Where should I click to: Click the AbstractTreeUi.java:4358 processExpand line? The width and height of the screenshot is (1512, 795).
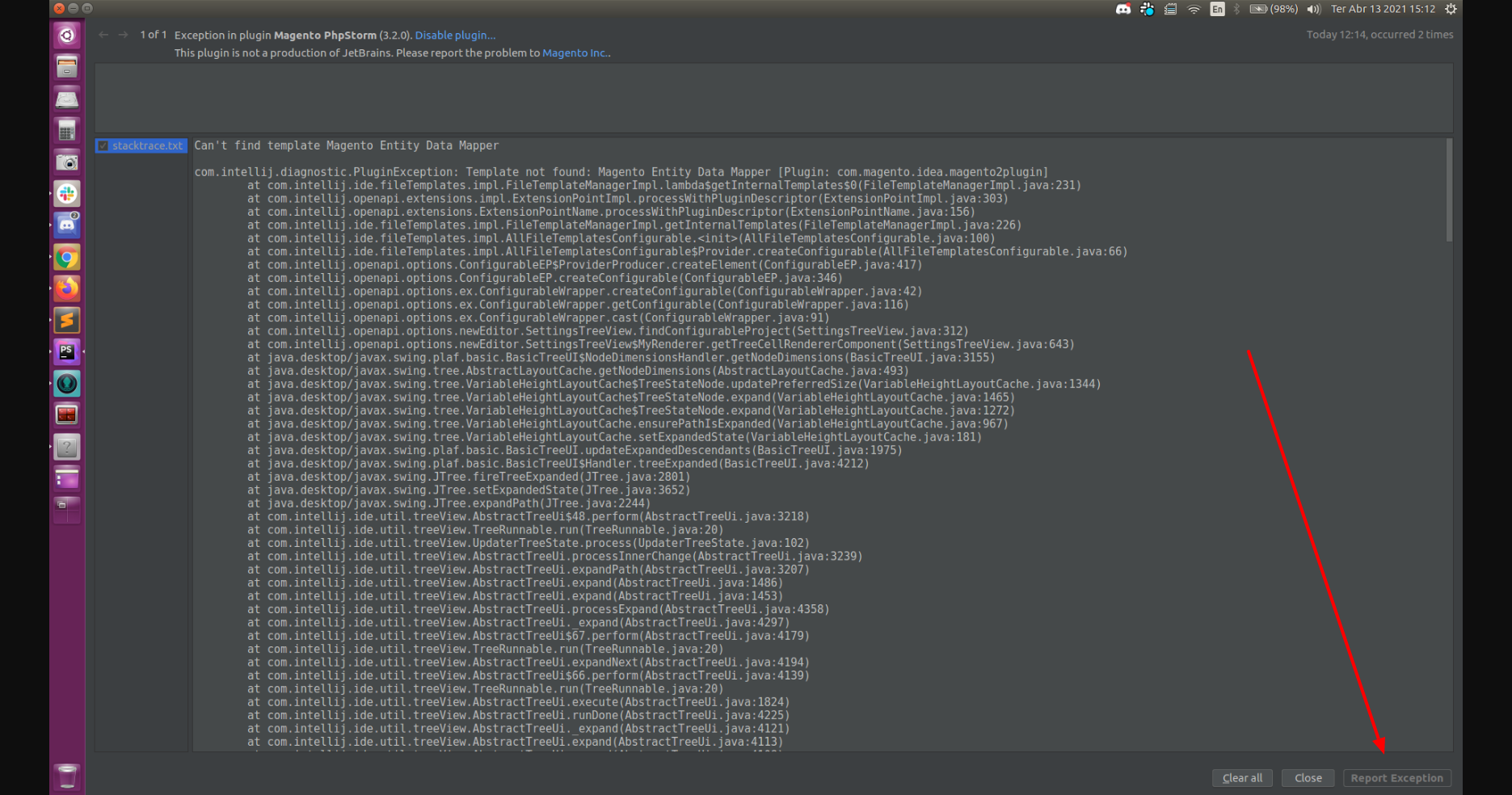[538, 609]
